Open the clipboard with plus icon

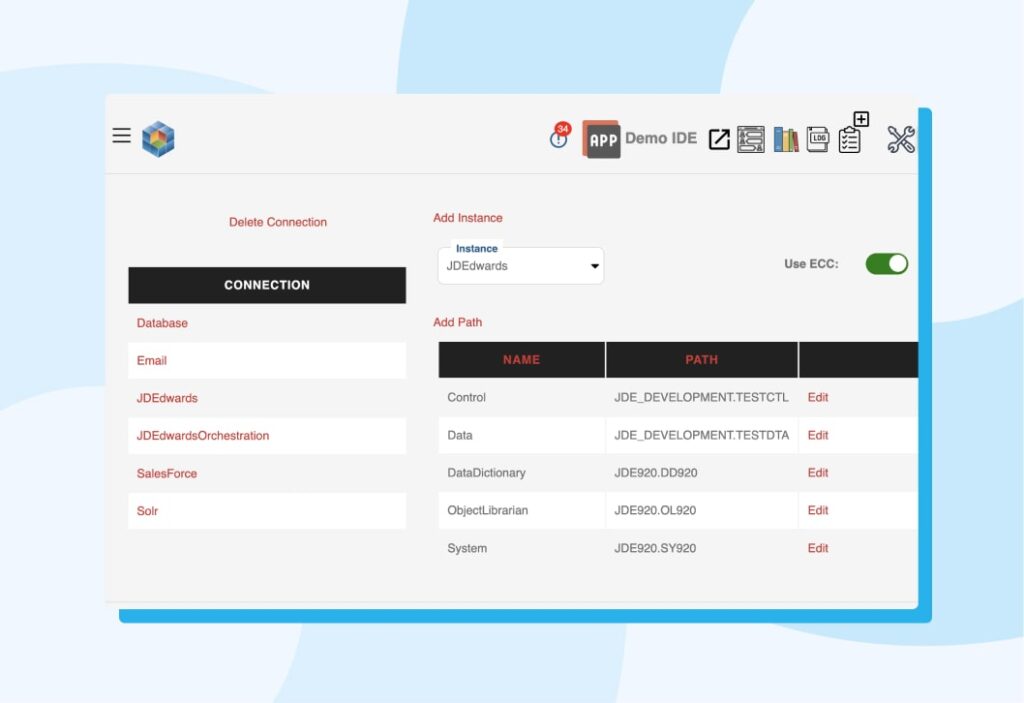(851, 140)
